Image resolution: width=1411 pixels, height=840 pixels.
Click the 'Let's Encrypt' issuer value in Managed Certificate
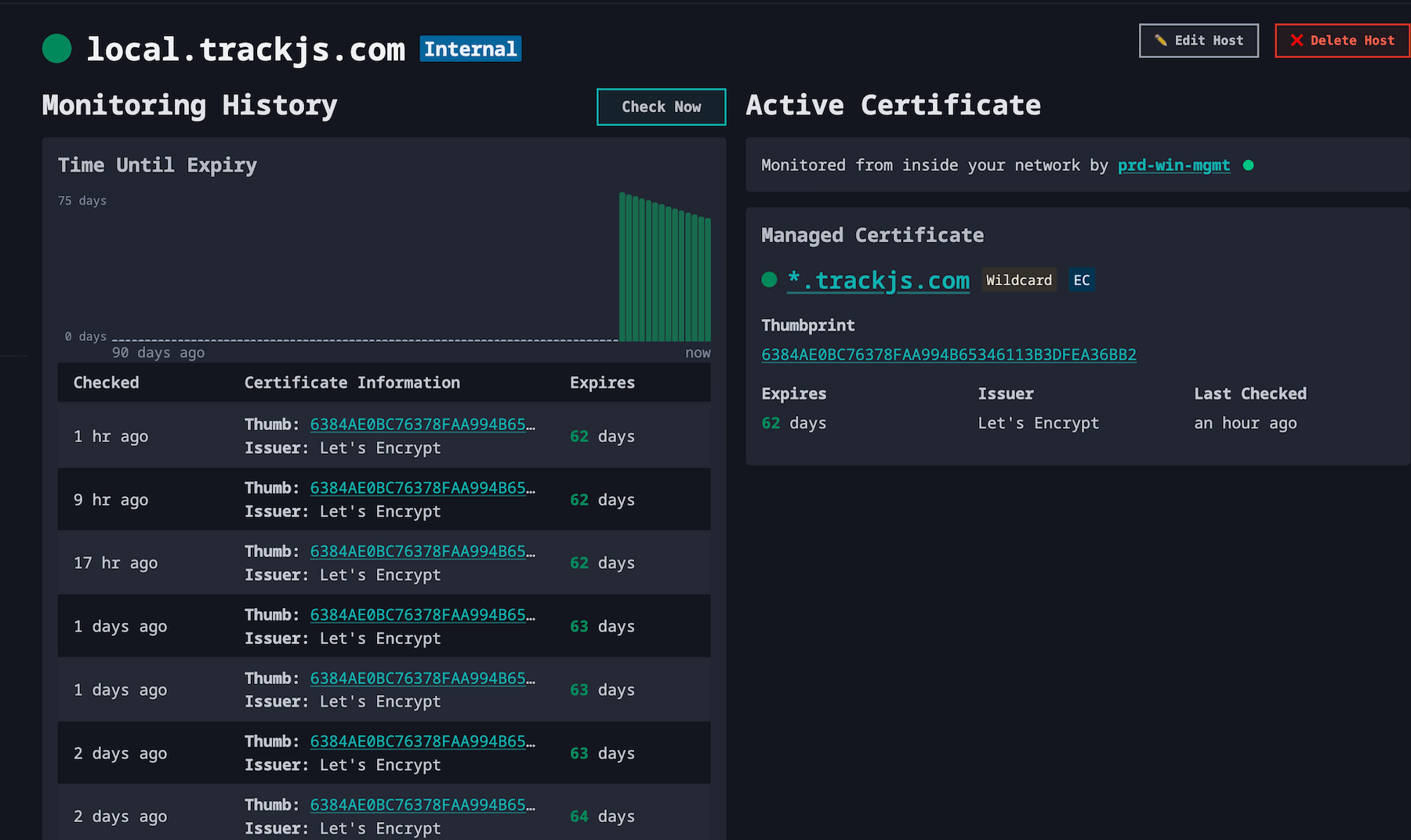(x=1039, y=423)
